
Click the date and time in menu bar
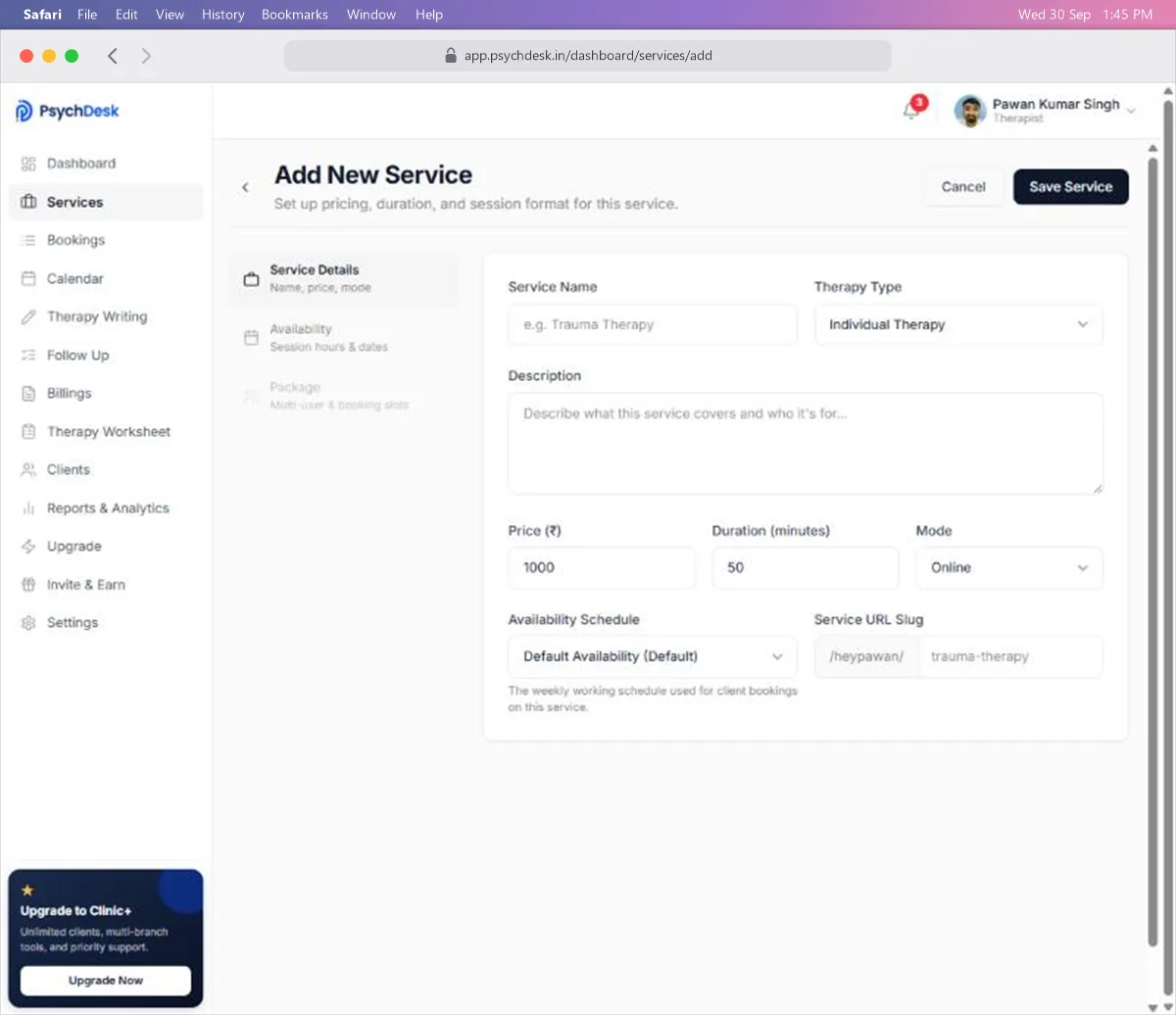[1085, 15]
